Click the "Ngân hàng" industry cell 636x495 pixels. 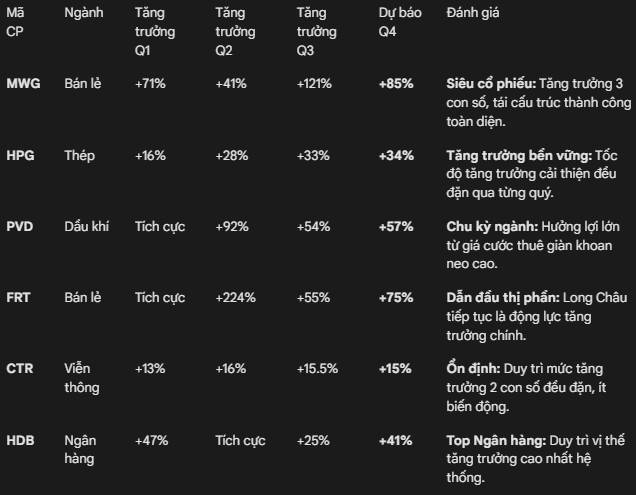click(x=82, y=449)
